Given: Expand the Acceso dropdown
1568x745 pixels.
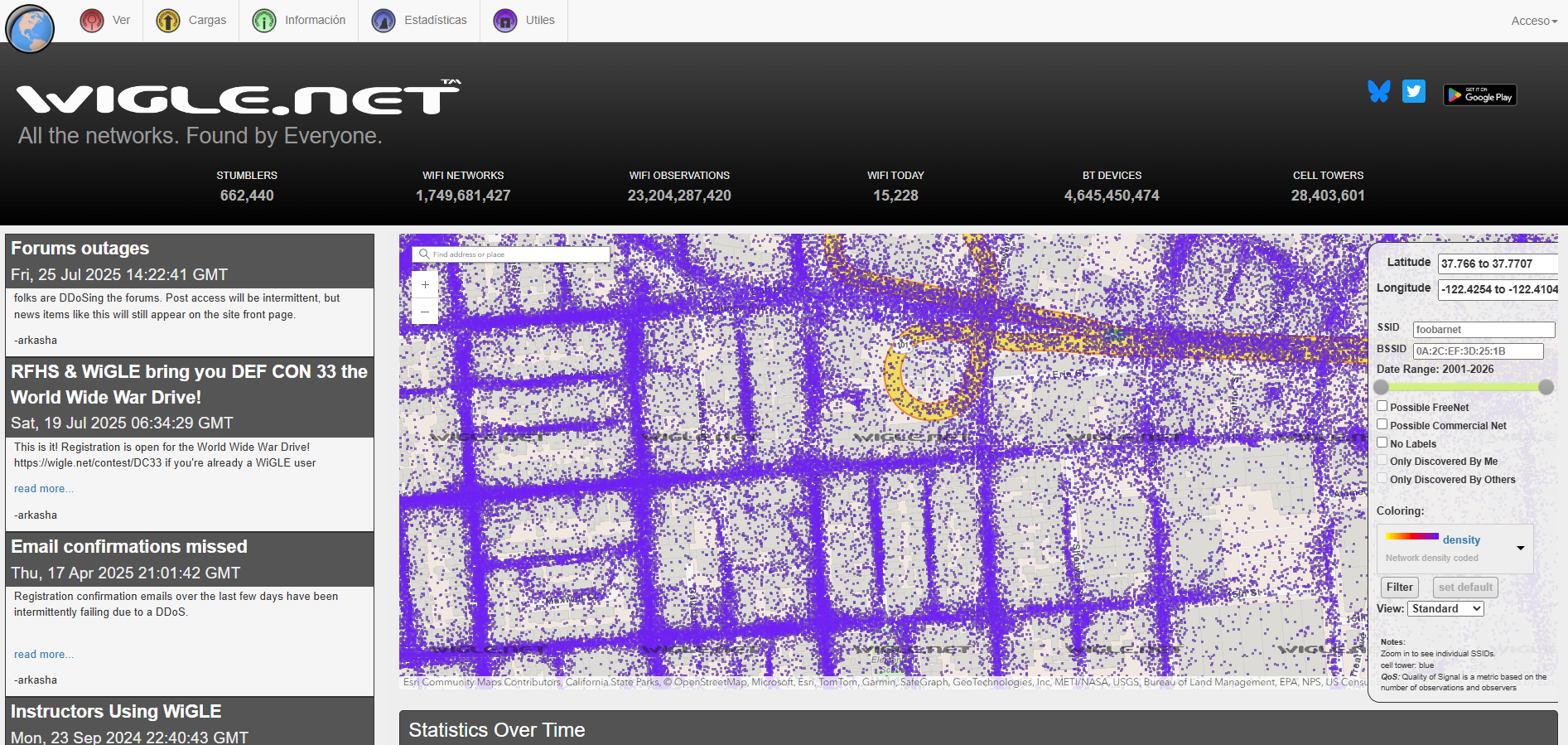Looking at the screenshot, I should point(1534,21).
